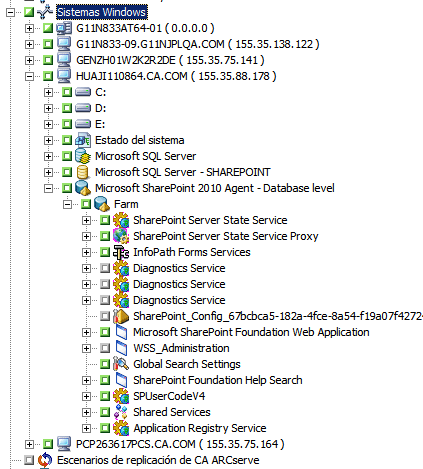Click the C: drive icon
423x469 pixels.
coord(83,92)
